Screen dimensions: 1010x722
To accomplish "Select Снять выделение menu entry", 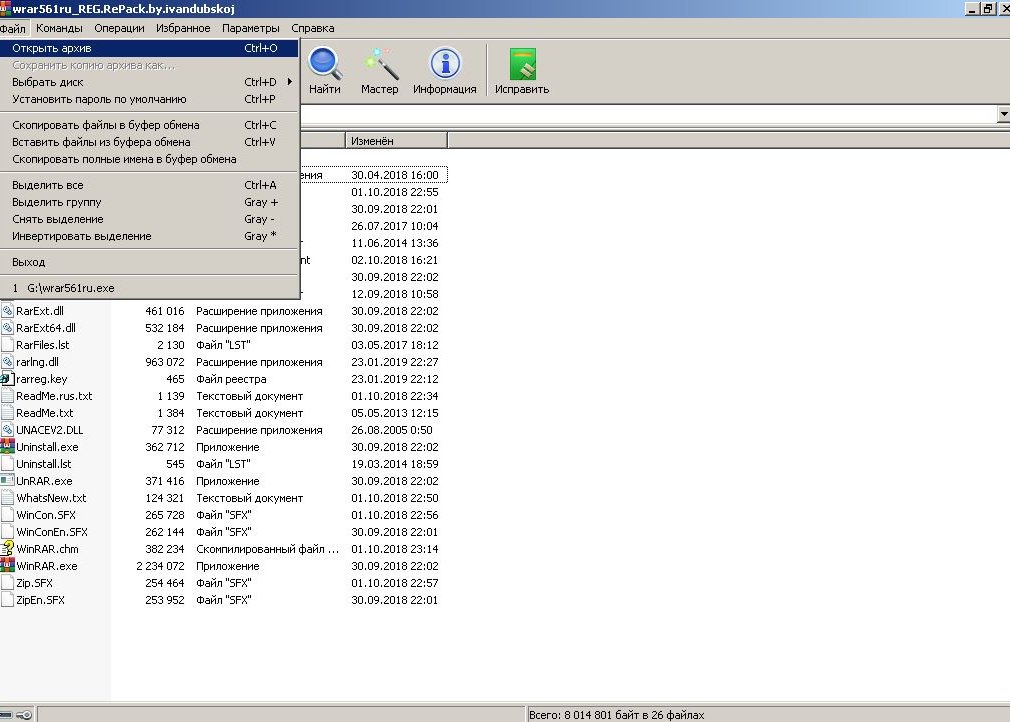I will click(x=149, y=219).
